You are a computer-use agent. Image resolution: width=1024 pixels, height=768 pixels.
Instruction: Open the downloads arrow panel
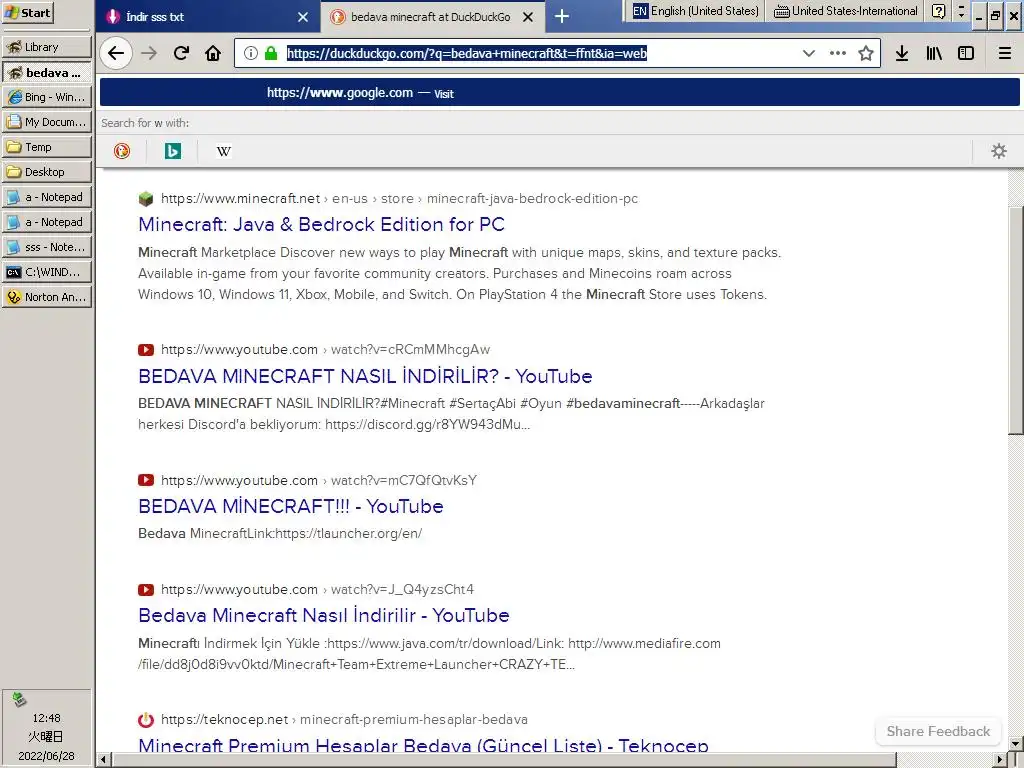coord(902,54)
